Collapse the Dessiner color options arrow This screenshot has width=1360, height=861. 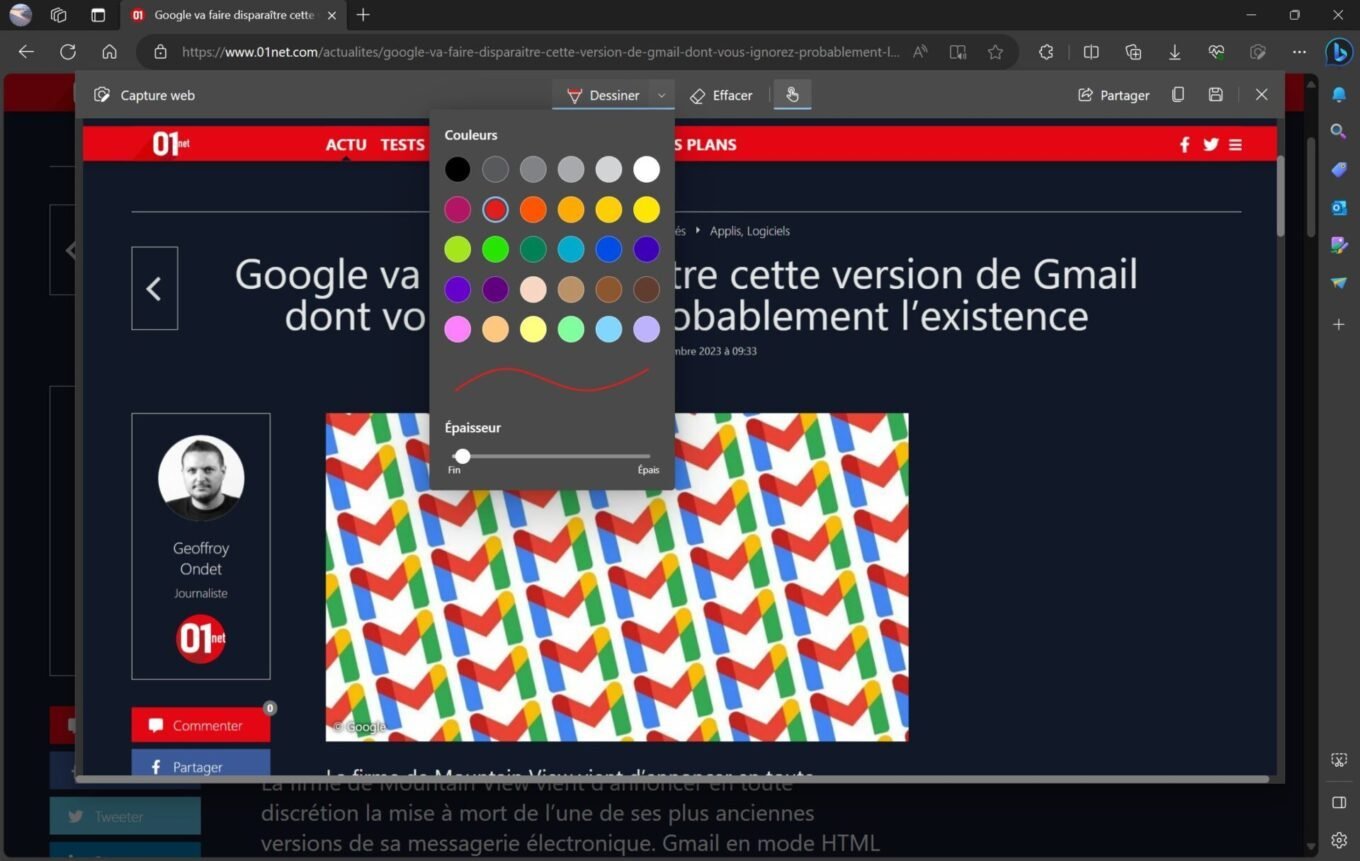tap(661, 95)
